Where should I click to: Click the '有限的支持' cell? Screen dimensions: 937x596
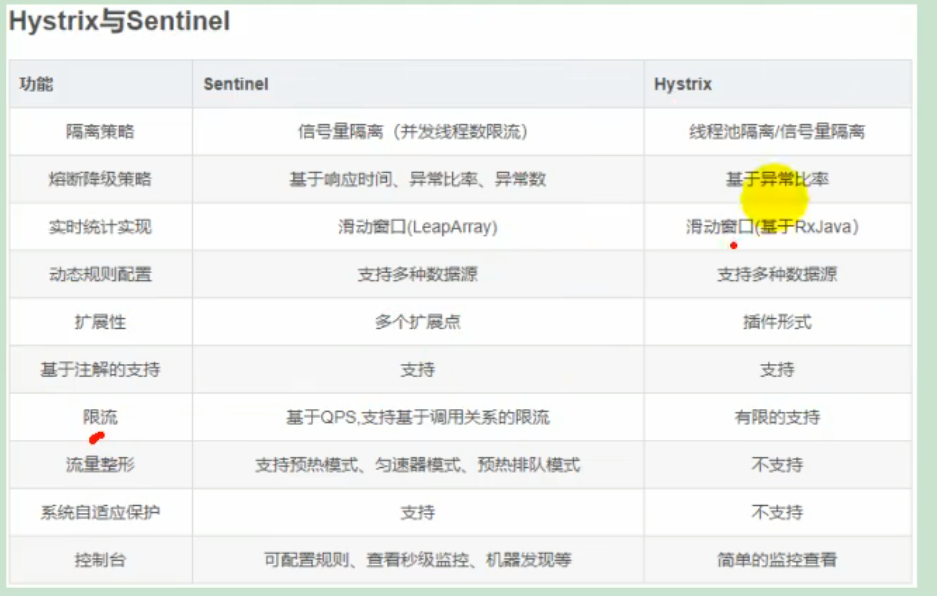point(777,417)
